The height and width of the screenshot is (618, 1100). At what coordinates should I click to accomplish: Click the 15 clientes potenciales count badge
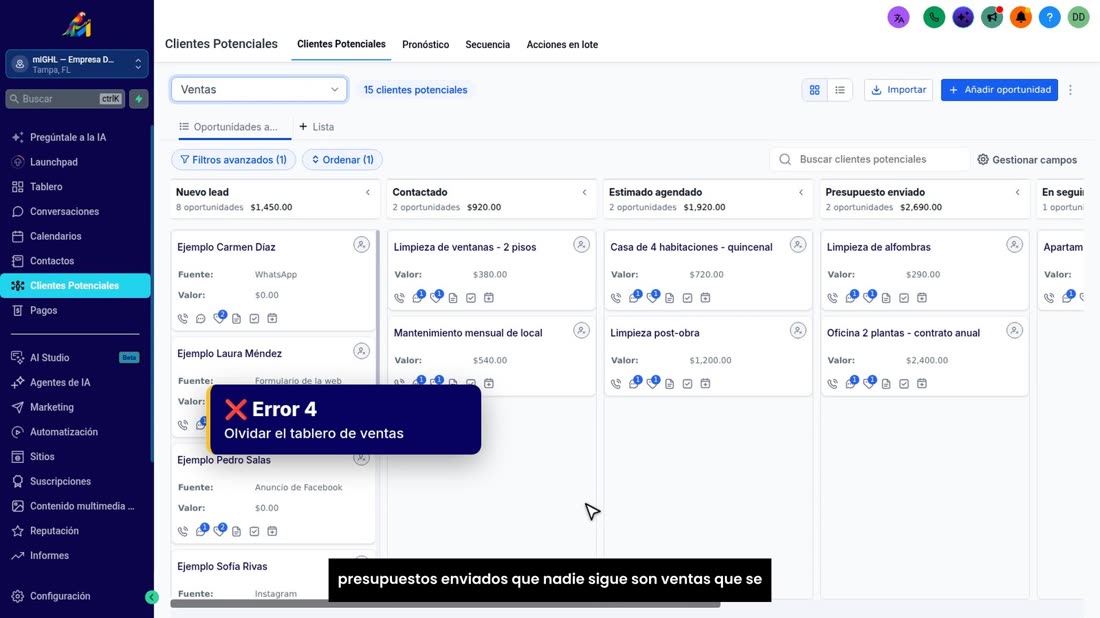415,90
